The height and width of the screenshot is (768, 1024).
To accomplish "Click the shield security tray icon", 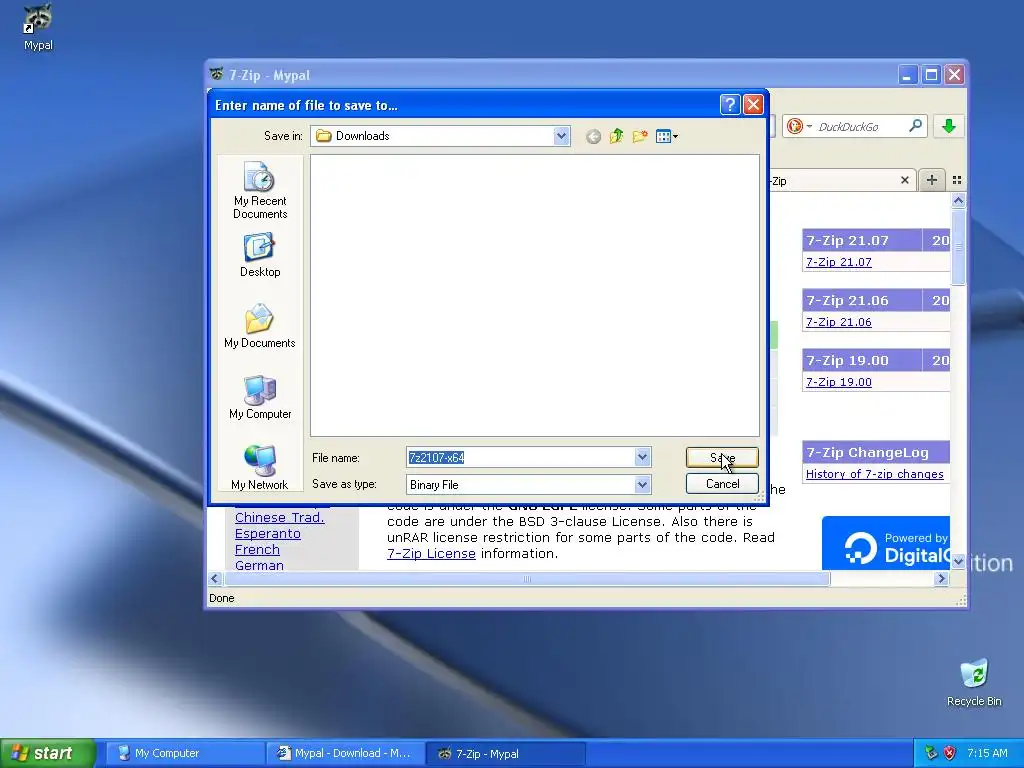I will (950, 753).
